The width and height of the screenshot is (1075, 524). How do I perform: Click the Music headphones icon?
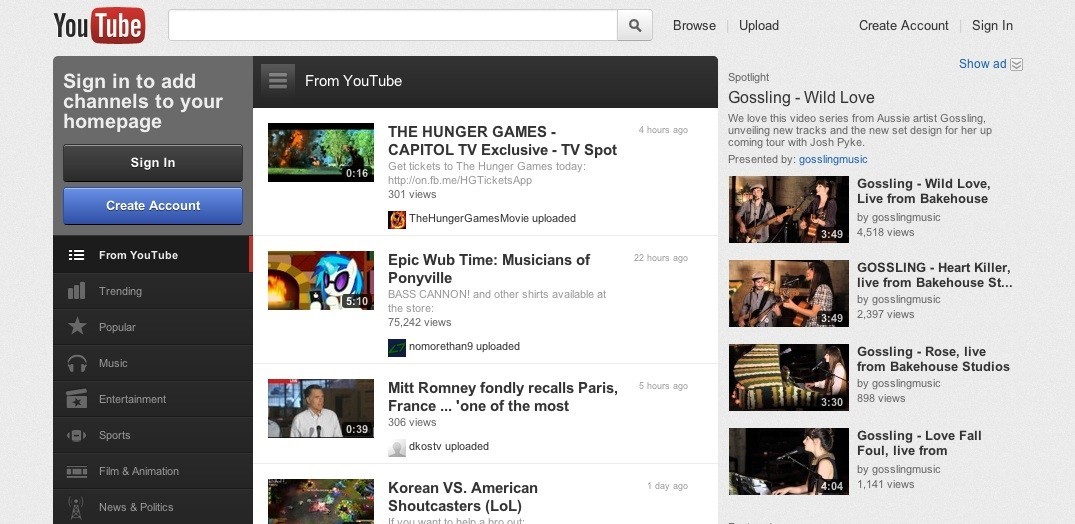click(77, 363)
